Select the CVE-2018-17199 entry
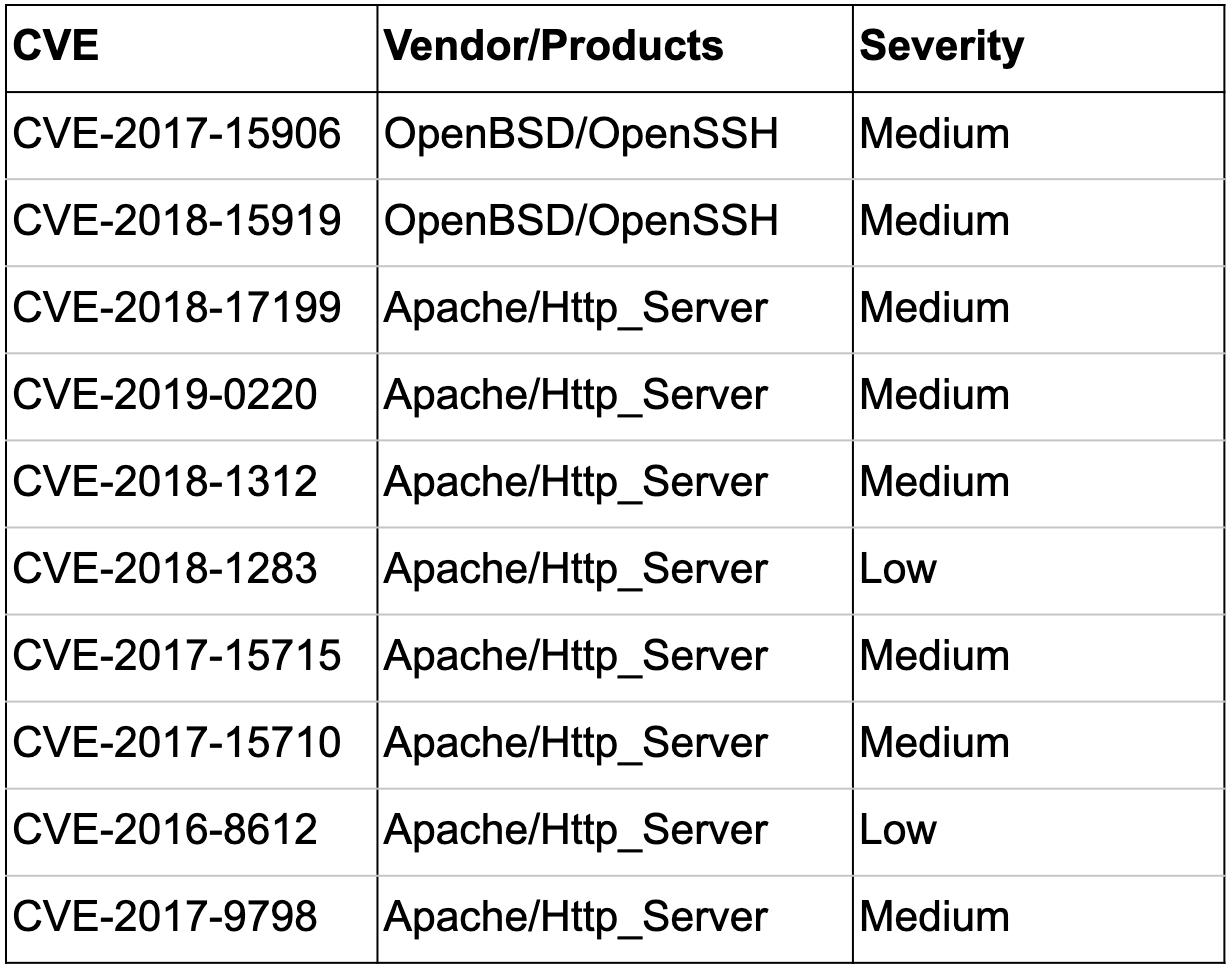The width and height of the screenshot is (1230, 971). 191,309
